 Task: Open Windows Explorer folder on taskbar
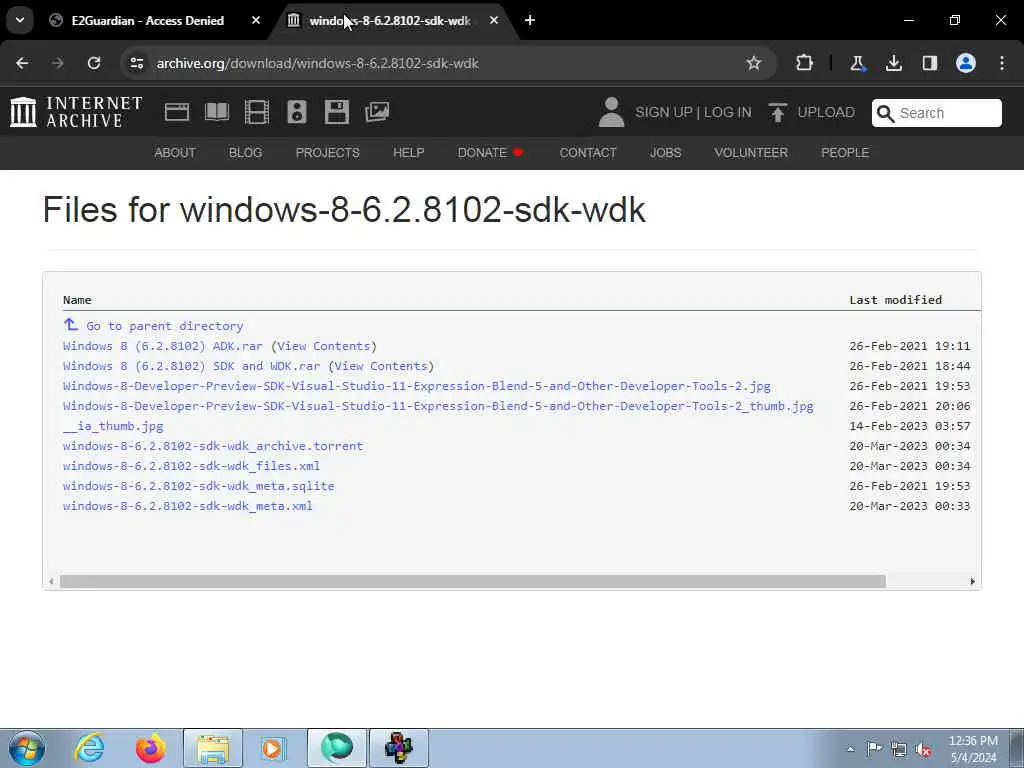point(213,748)
